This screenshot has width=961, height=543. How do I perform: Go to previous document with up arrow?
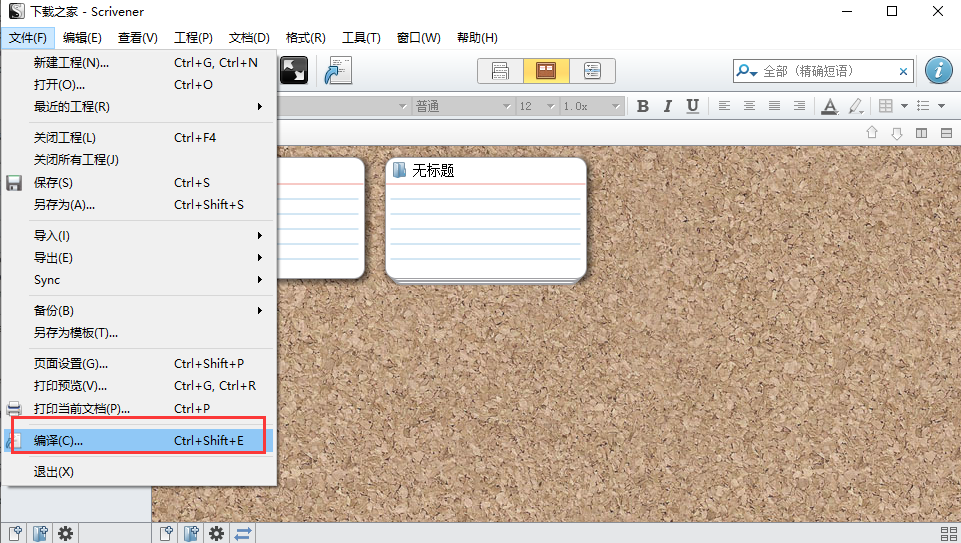click(872, 132)
